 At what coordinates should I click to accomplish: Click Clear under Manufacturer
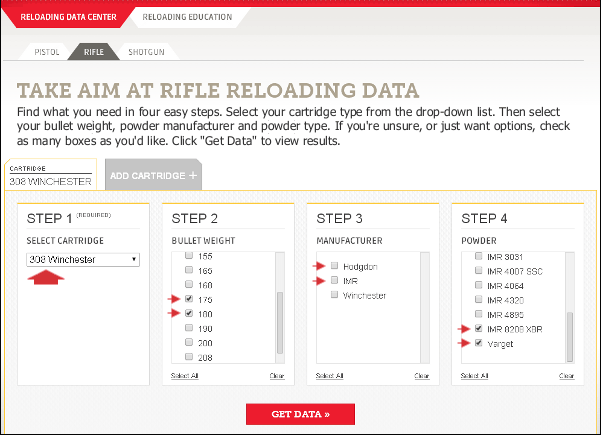coord(422,376)
